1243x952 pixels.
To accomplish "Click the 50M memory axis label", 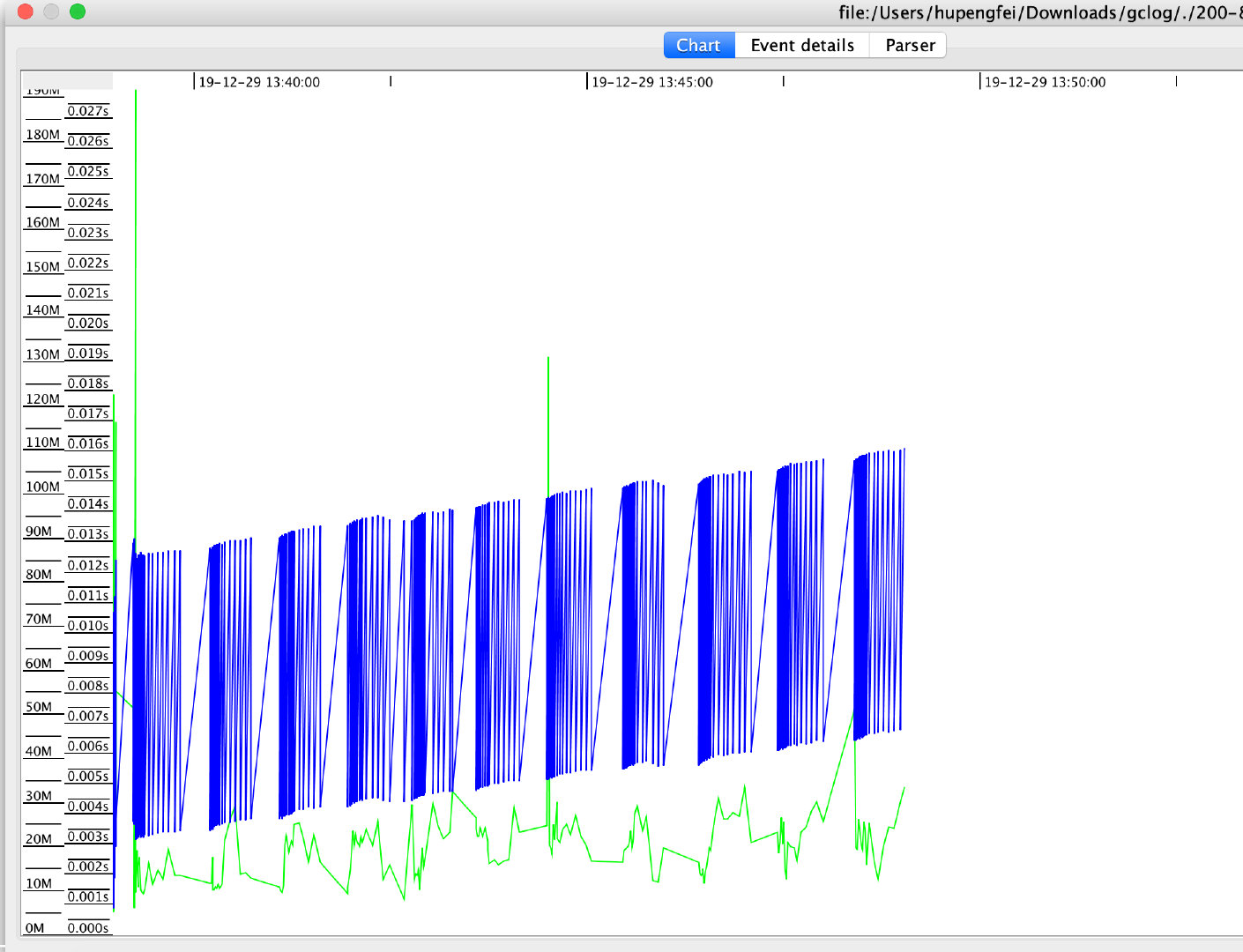I will pyautogui.click(x=39, y=707).
